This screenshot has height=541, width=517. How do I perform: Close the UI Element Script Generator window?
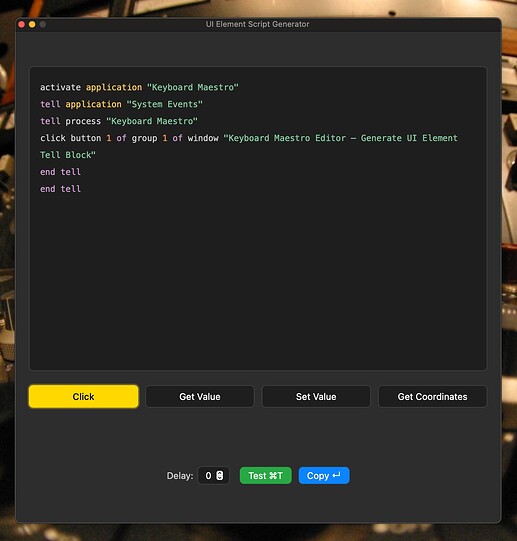(x=21, y=24)
